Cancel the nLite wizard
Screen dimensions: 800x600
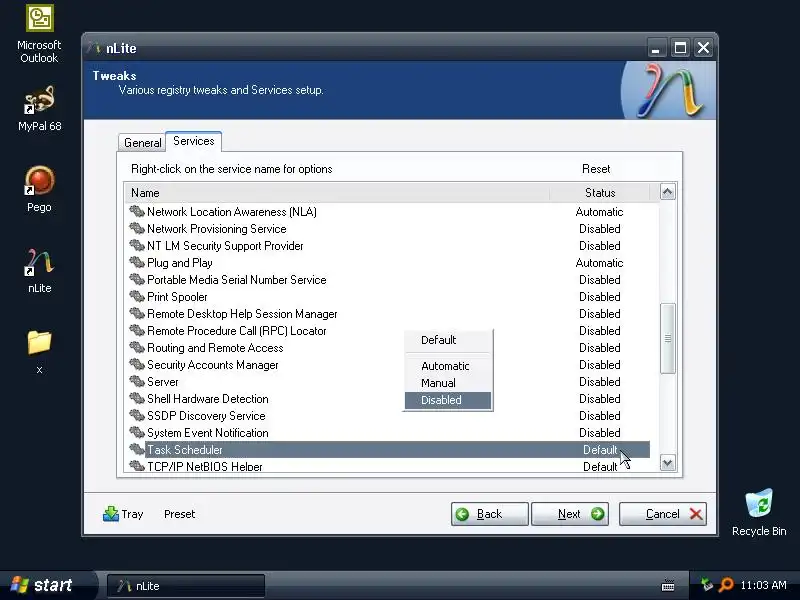click(663, 514)
